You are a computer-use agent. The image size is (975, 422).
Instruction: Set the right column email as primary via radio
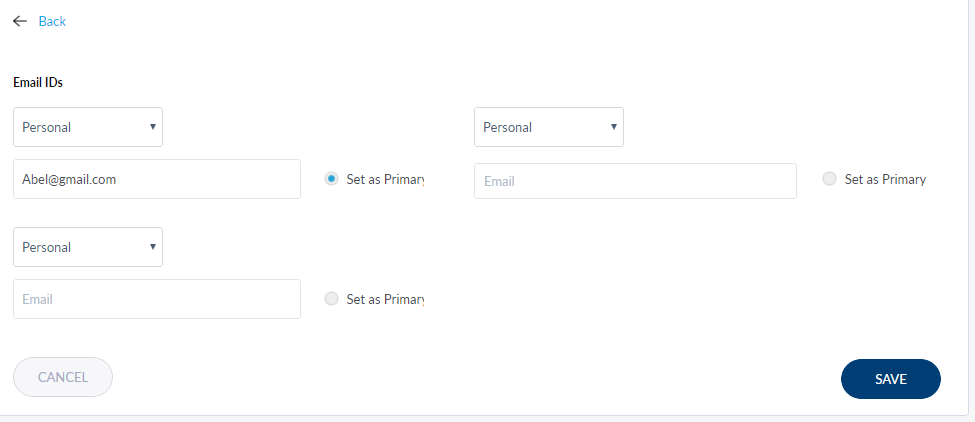[829, 179]
